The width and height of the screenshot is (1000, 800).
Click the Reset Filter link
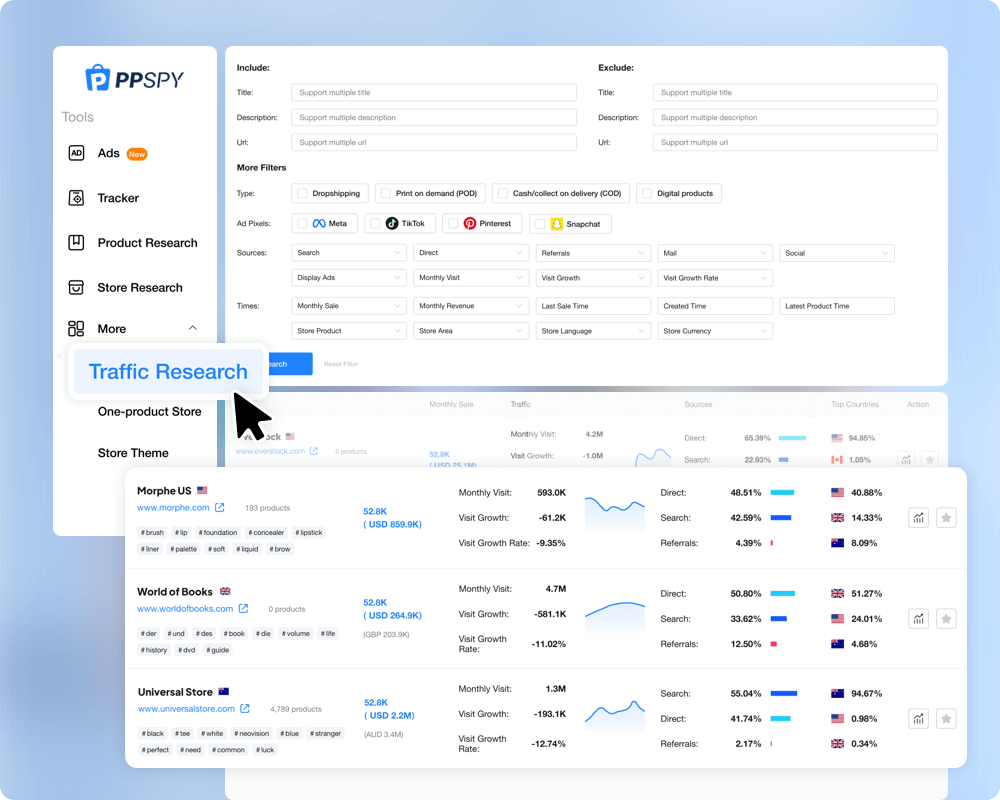tap(341, 364)
